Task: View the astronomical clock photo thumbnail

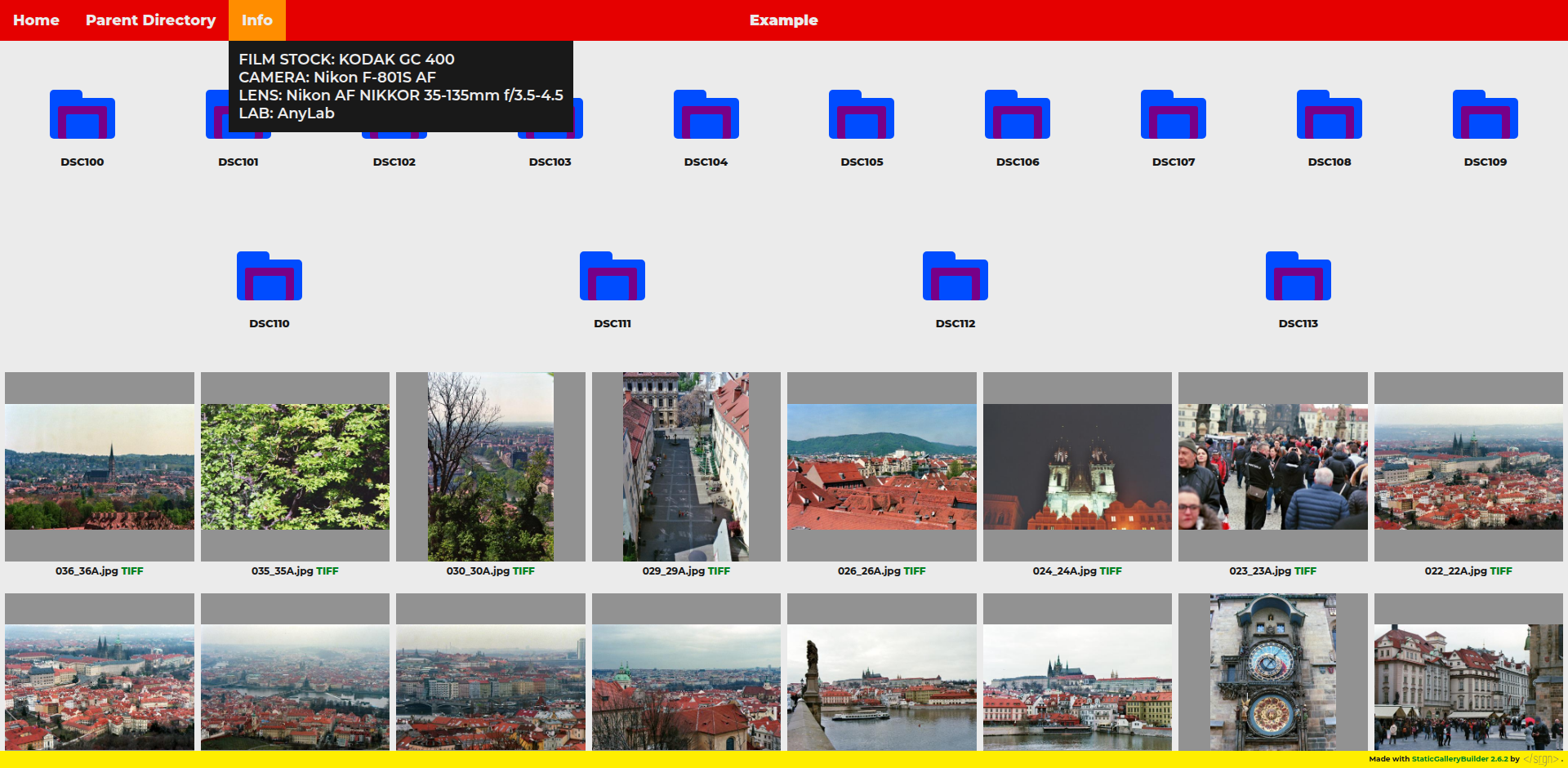Action: pos(1272,672)
